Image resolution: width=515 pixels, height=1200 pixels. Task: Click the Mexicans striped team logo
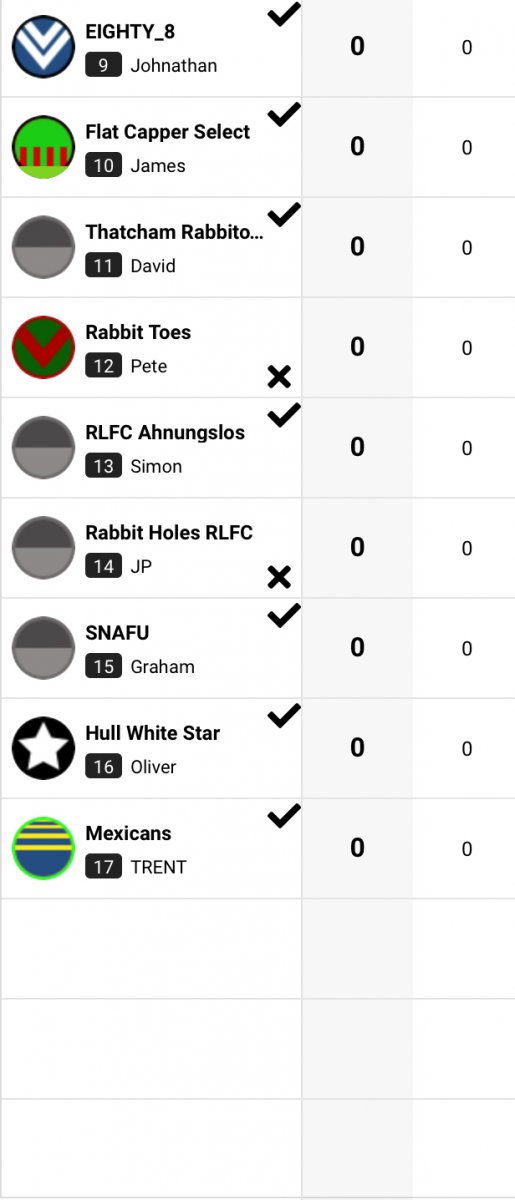[x=44, y=848]
